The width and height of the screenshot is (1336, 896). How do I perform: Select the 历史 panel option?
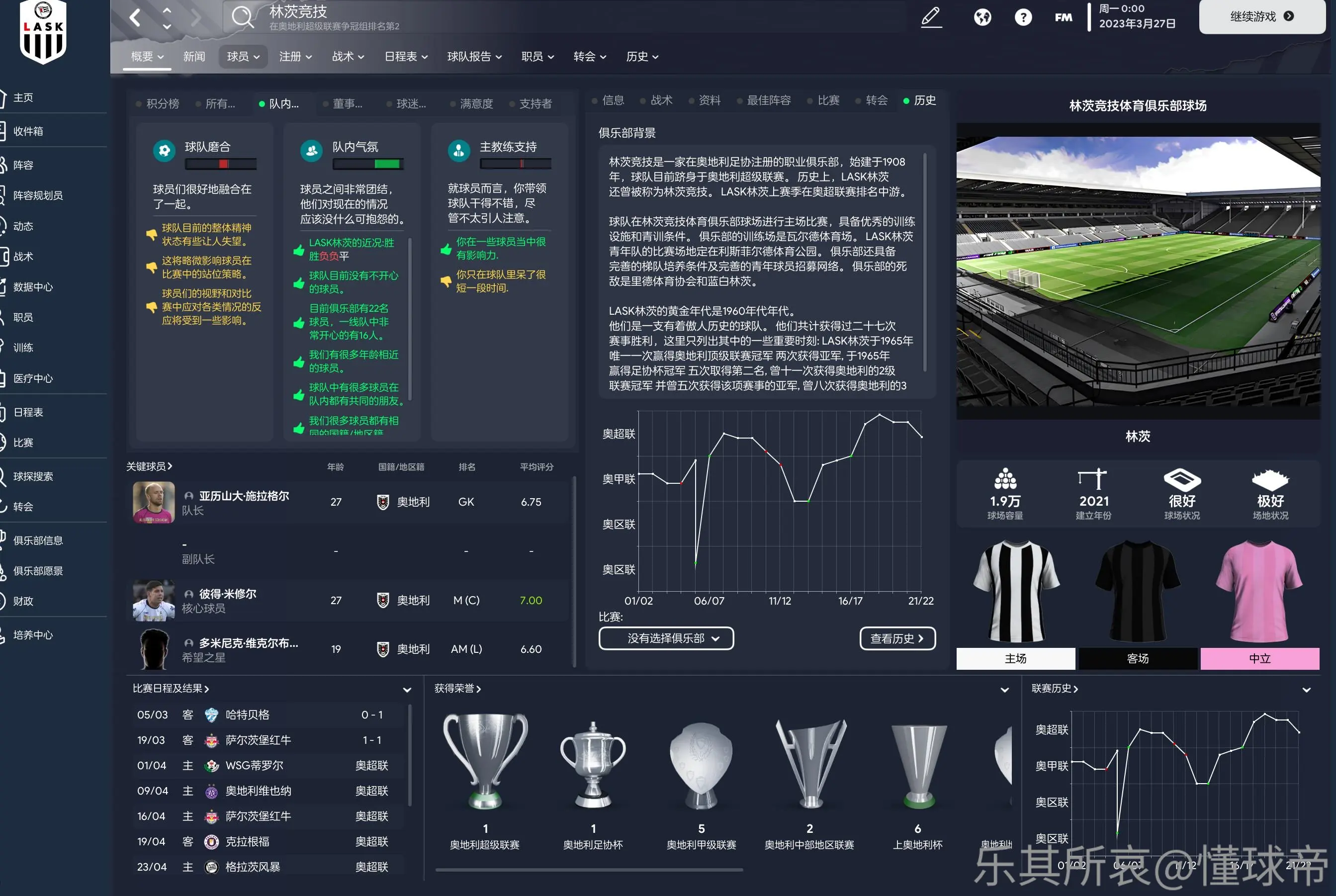919,100
